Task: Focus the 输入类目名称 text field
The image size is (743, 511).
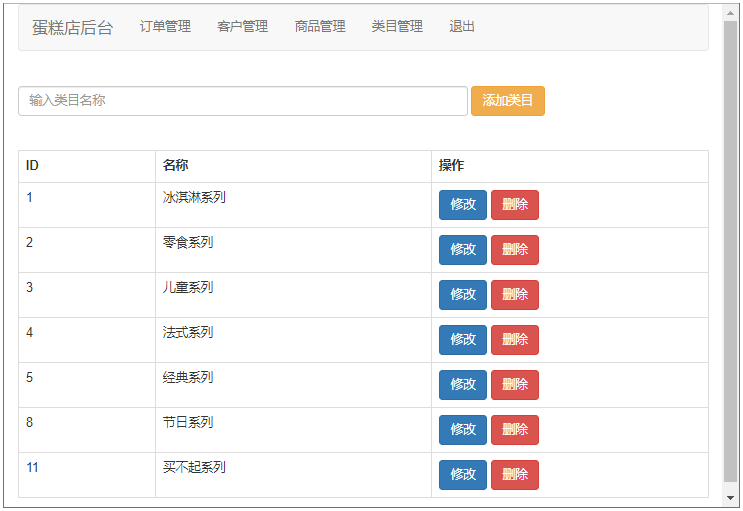Action: tap(242, 101)
